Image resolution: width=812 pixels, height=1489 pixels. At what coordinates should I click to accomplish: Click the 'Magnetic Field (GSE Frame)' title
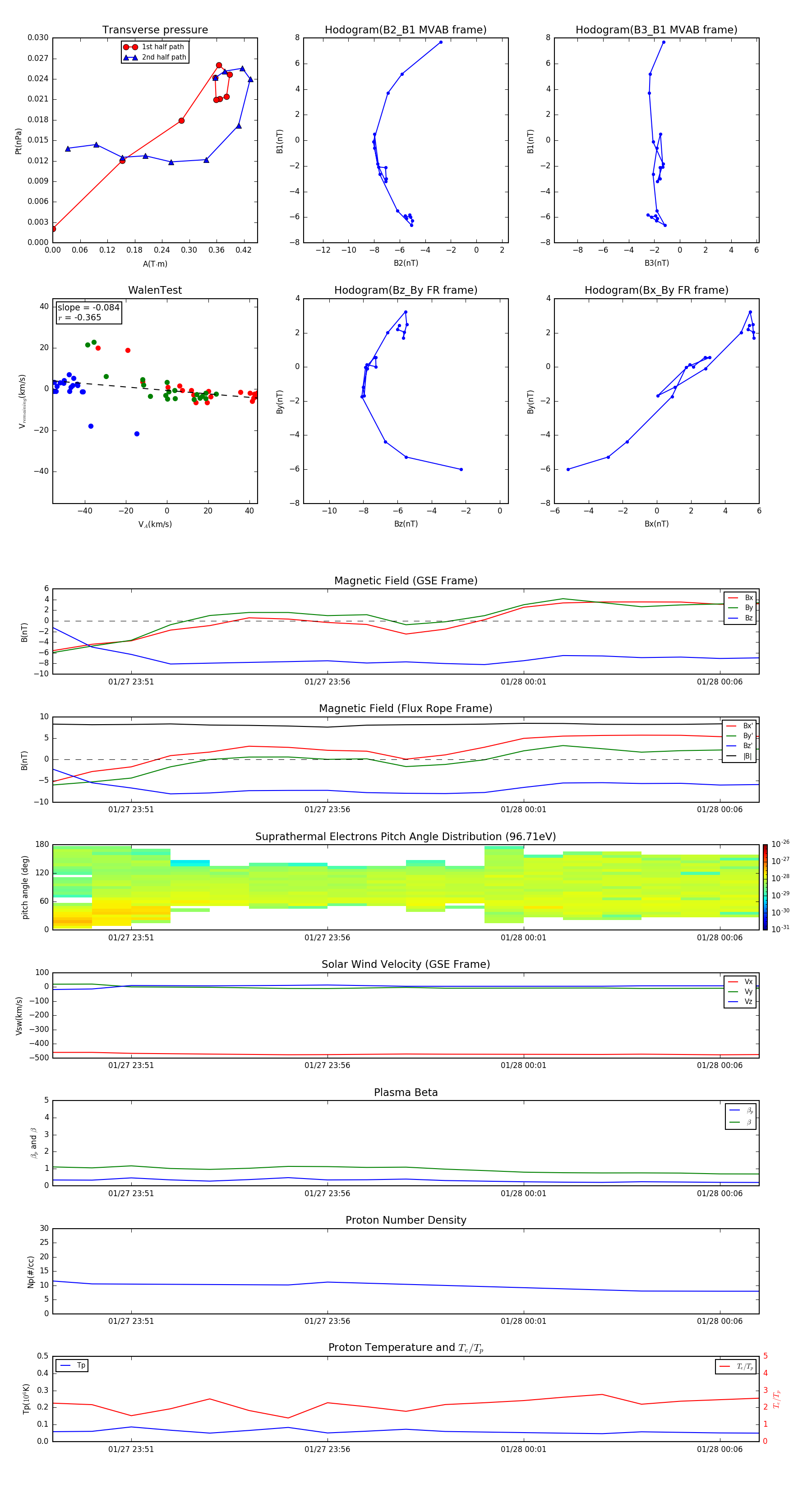point(406,581)
